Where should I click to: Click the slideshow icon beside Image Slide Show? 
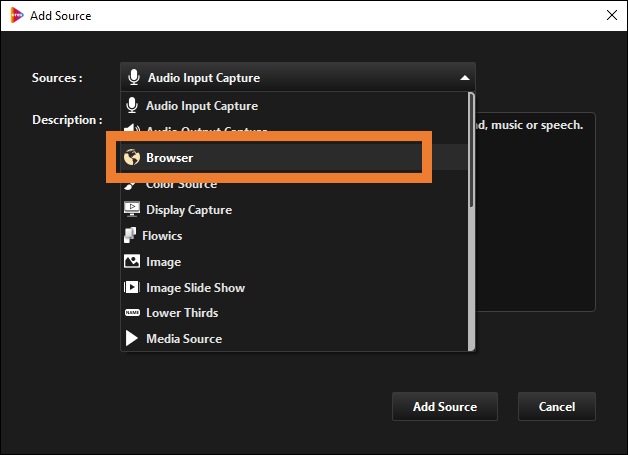pos(131,287)
